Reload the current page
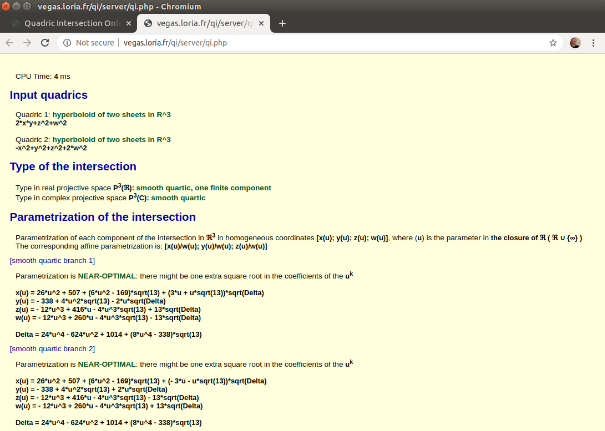The width and height of the screenshot is (605, 431). coord(45,43)
